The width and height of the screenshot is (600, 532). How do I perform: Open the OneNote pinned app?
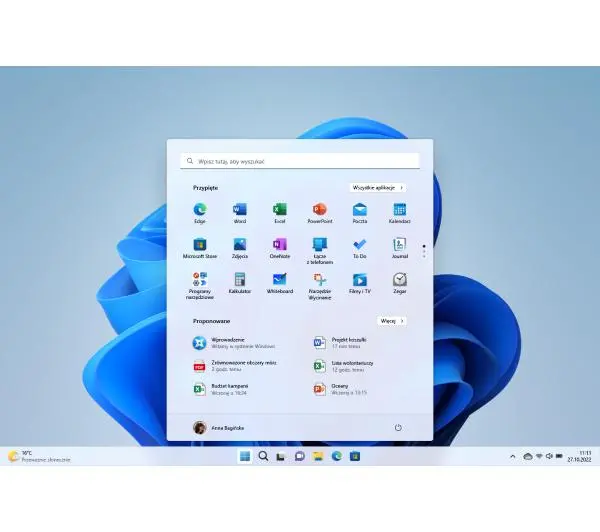pyautogui.click(x=280, y=248)
